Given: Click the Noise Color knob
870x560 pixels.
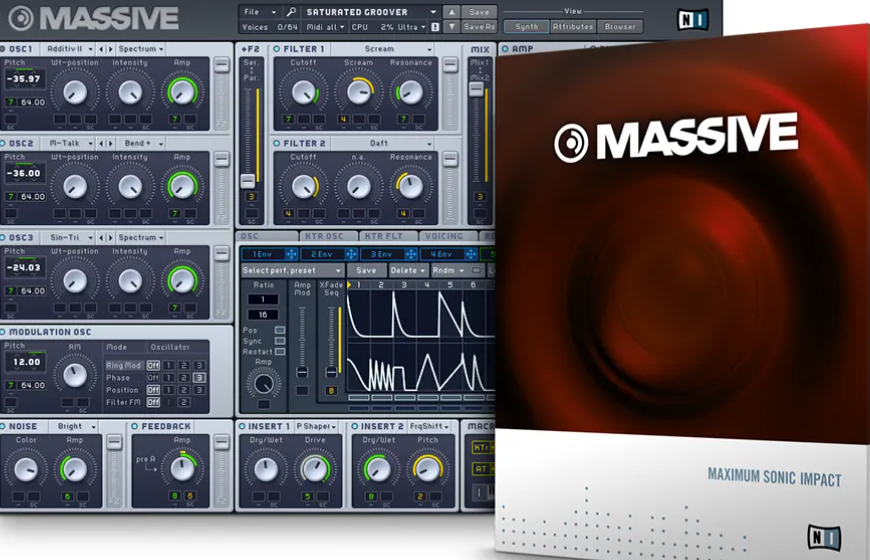Looking at the screenshot, I should coord(26,470).
